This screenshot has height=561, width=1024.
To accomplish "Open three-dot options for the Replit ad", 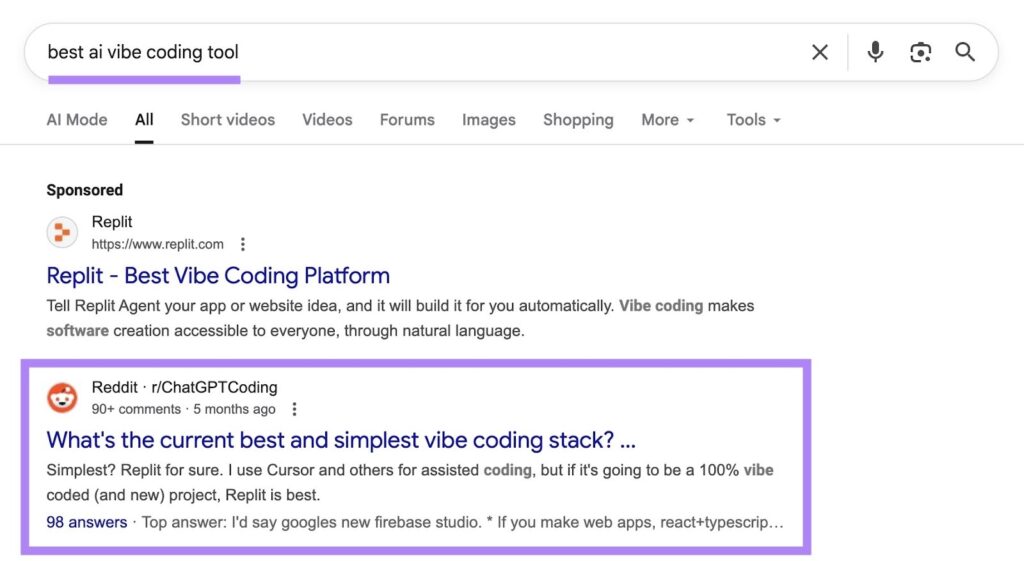I will coord(242,244).
